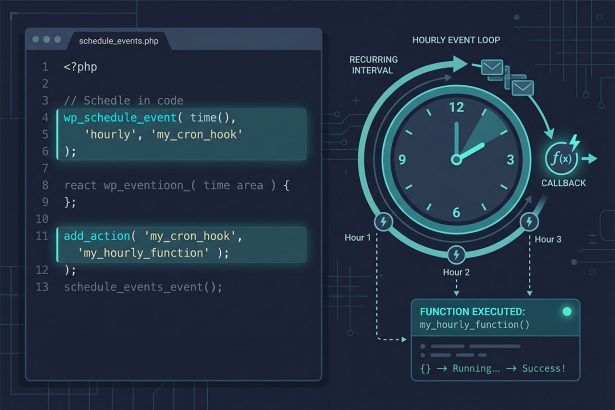Image resolution: width=615 pixels, height=410 pixels.
Task: Click the number 6 on the clock
Action: (x=456, y=212)
